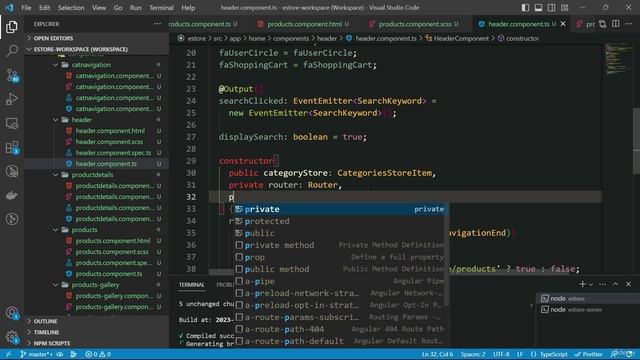Collapse the products folder
Viewport: 640px width, 360px height.
84,230
